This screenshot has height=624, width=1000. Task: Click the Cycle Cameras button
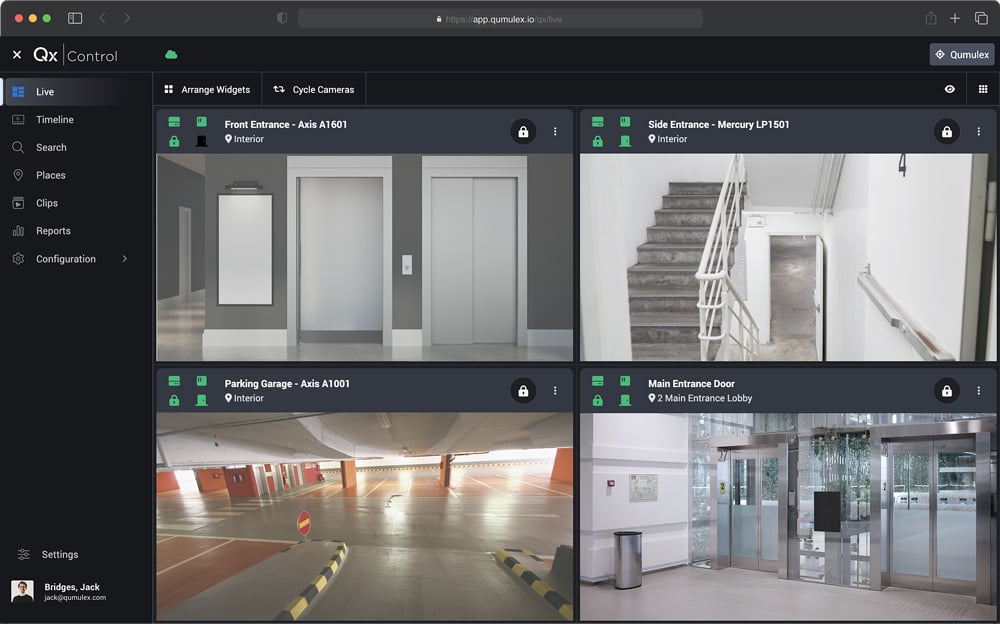(313, 89)
